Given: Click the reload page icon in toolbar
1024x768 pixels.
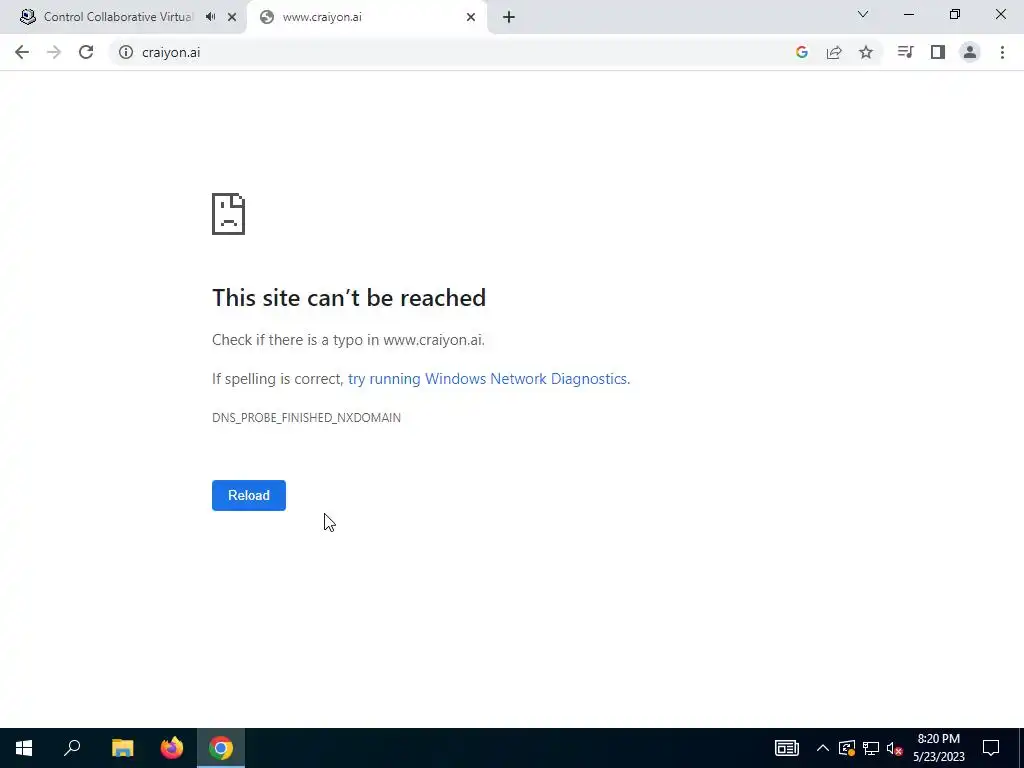Looking at the screenshot, I should 86,52.
